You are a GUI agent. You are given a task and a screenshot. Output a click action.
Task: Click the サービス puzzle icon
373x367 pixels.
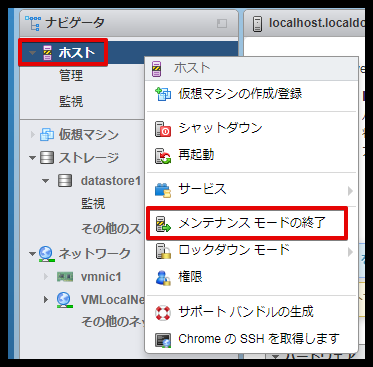click(163, 191)
